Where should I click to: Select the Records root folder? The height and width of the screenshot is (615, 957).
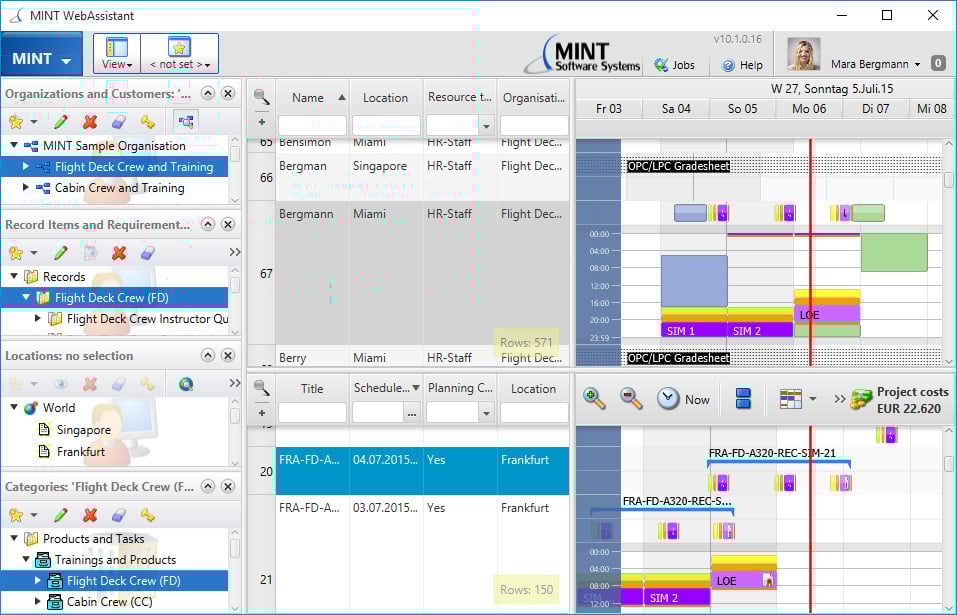click(x=63, y=276)
